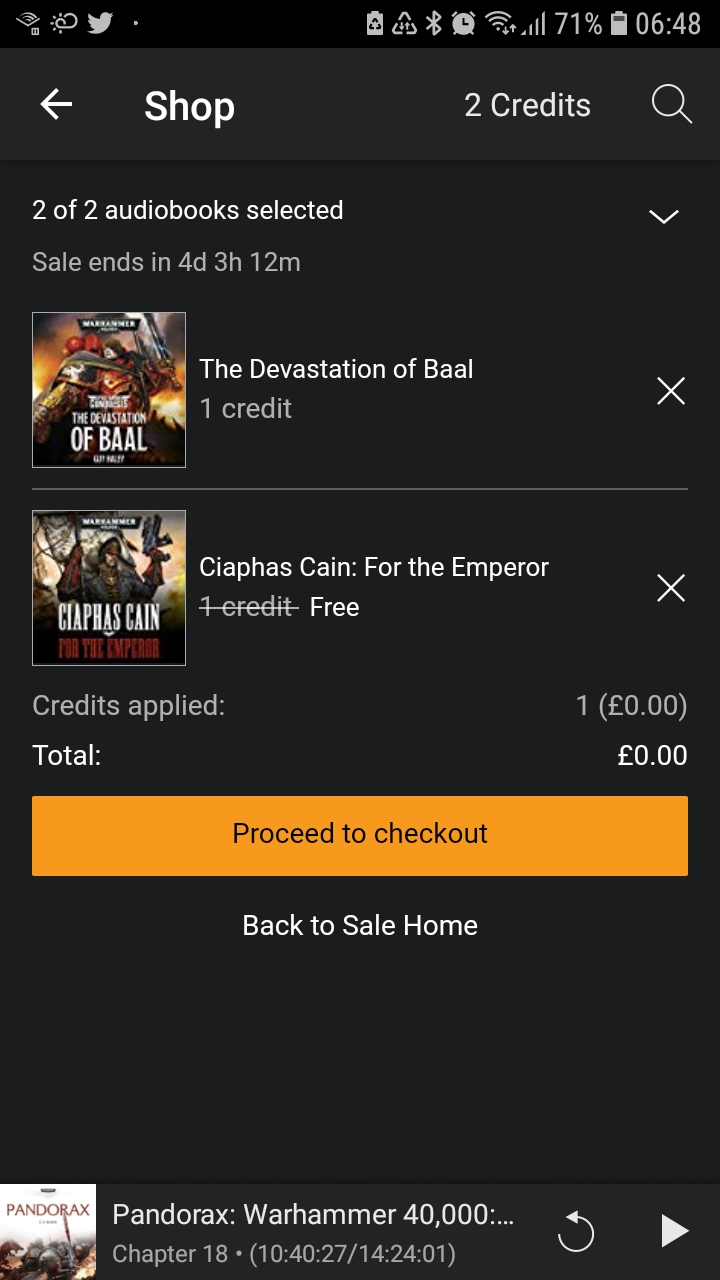Remove Ciaphas Cain: For the Emperor
This screenshot has width=720, height=1280.
click(671, 588)
